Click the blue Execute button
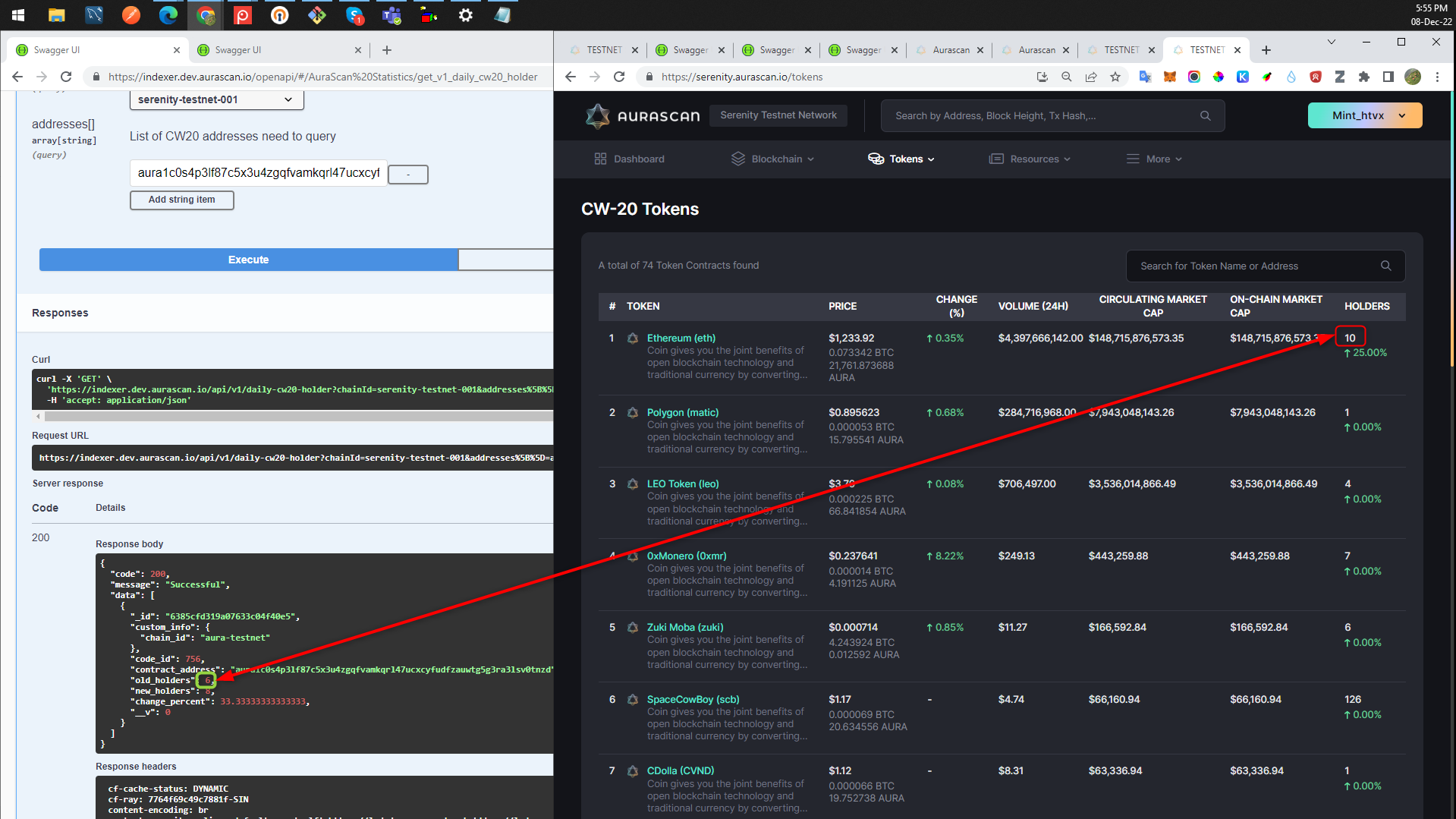The height and width of the screenshot is (819, 1456). pos(249,260)
